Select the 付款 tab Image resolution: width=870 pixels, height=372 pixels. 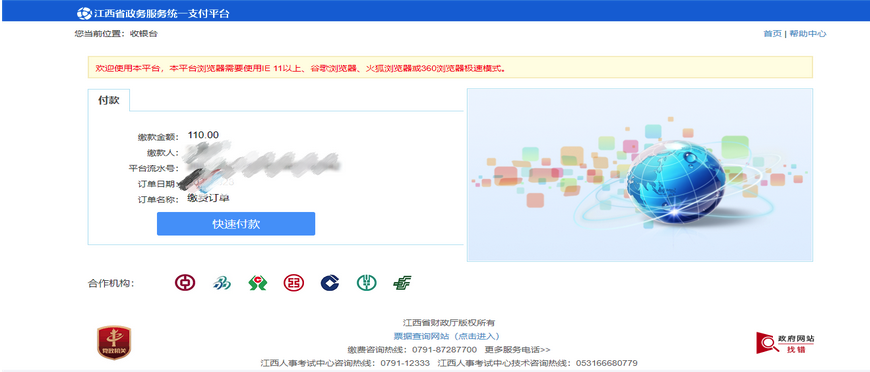pos(109,100)
